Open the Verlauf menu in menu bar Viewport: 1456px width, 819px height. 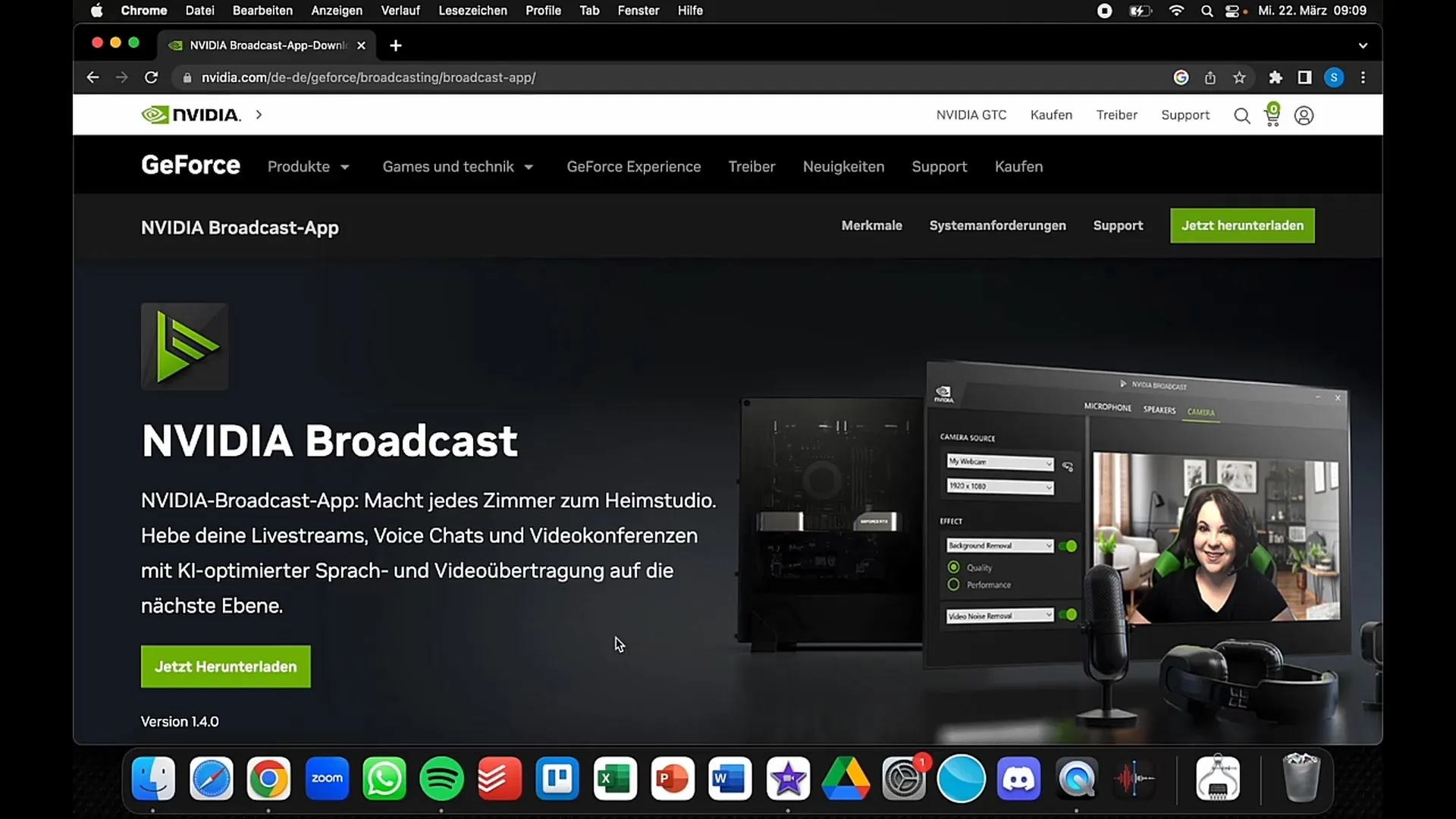(400, 11)
